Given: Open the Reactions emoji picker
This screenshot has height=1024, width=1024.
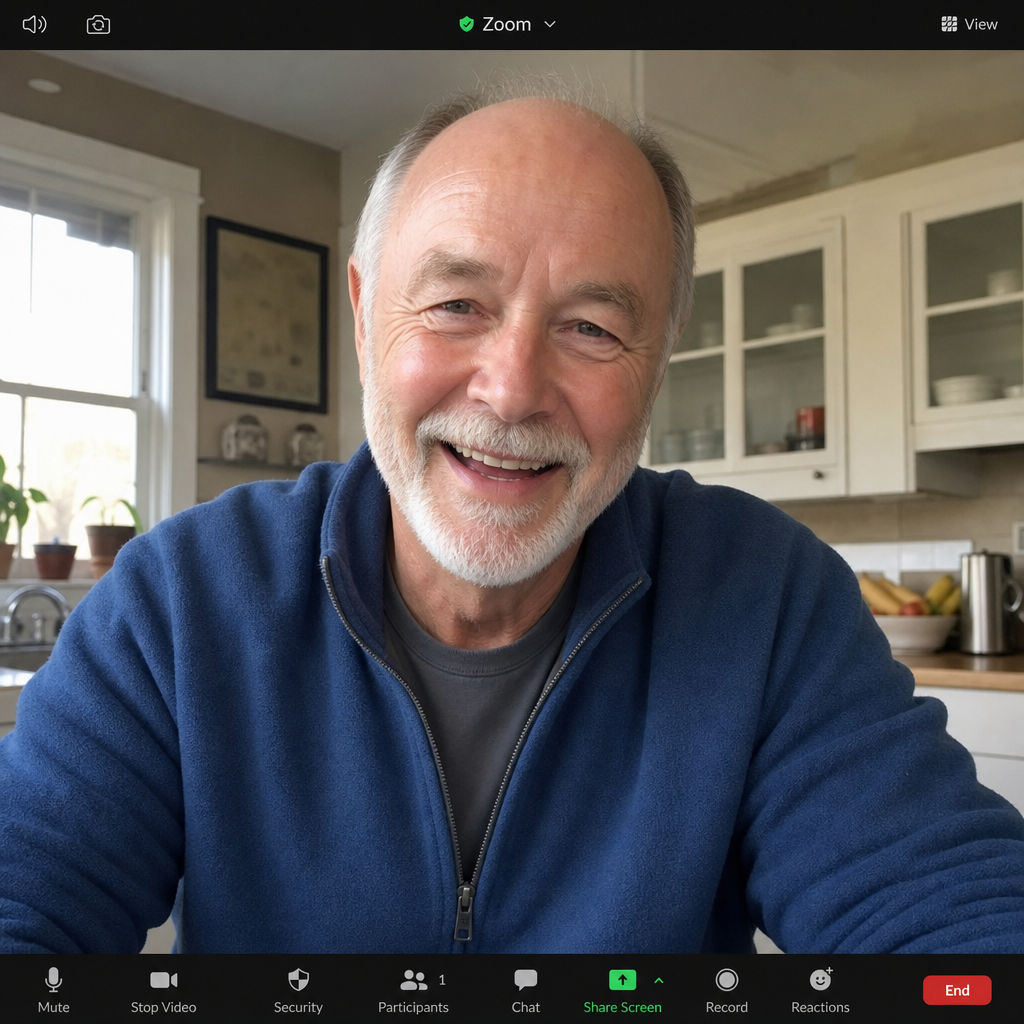Looking at the screenshot, I should [820, 990].
